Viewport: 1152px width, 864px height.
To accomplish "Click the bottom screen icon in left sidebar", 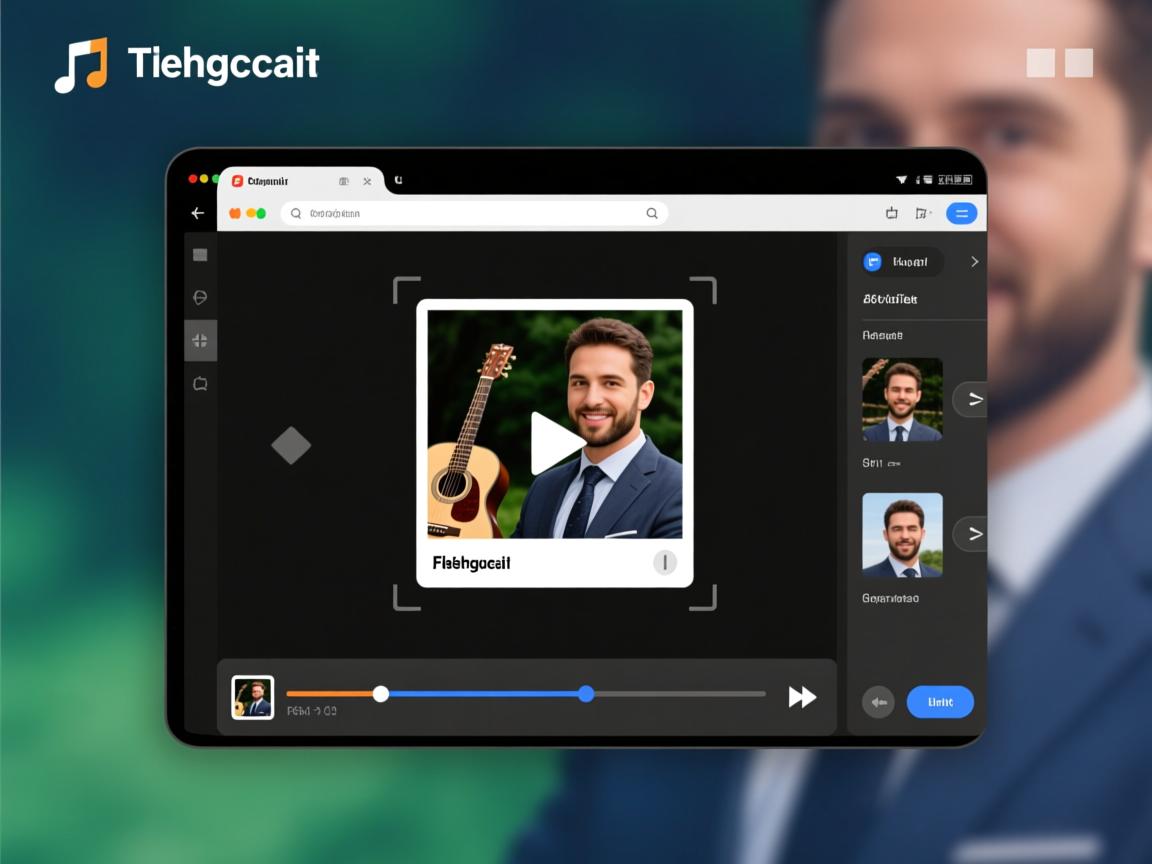I will 200,384.
